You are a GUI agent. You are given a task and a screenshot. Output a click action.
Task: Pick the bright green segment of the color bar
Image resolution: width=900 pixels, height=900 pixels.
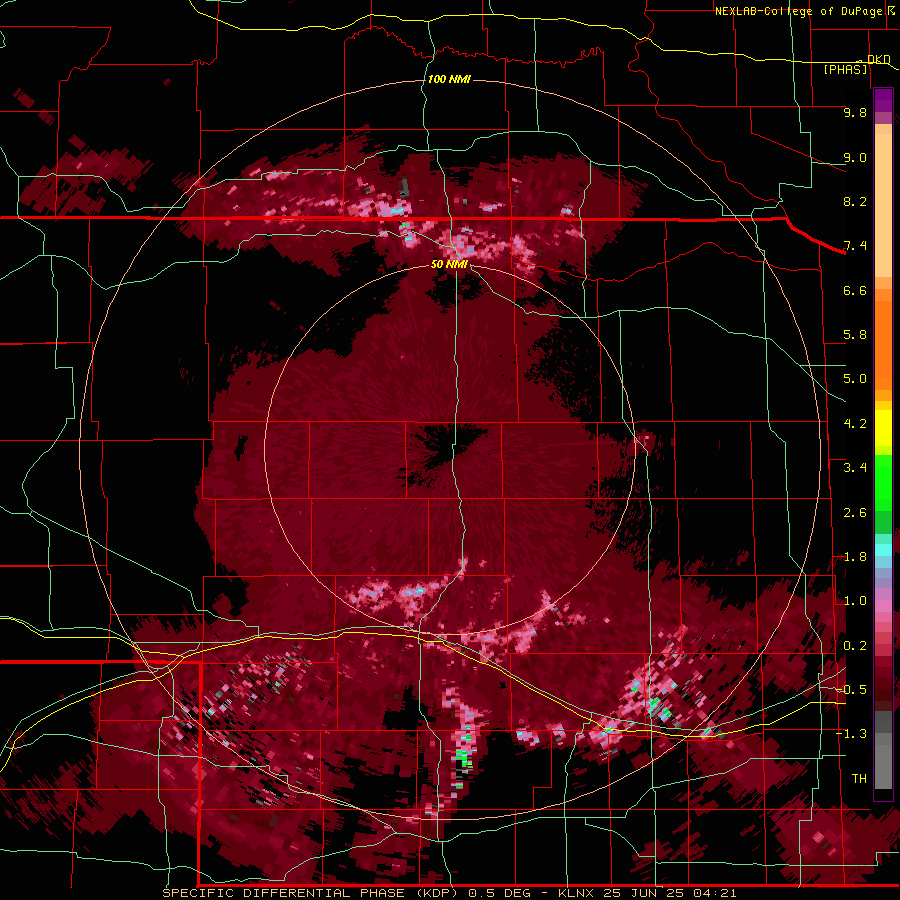pos(883,482)
